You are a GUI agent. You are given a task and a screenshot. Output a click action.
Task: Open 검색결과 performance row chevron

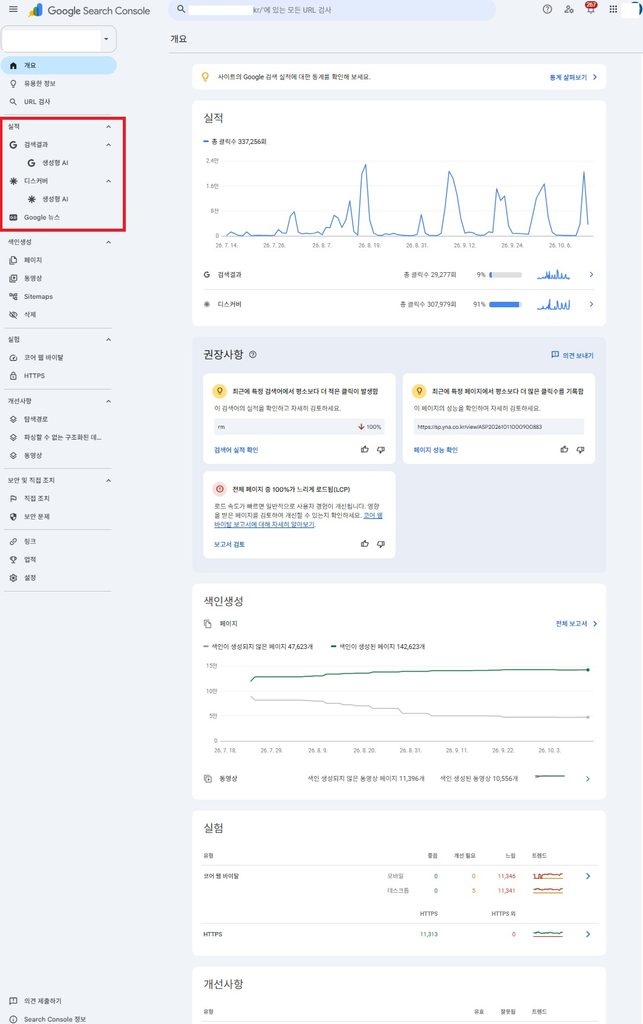pos(591,275)
